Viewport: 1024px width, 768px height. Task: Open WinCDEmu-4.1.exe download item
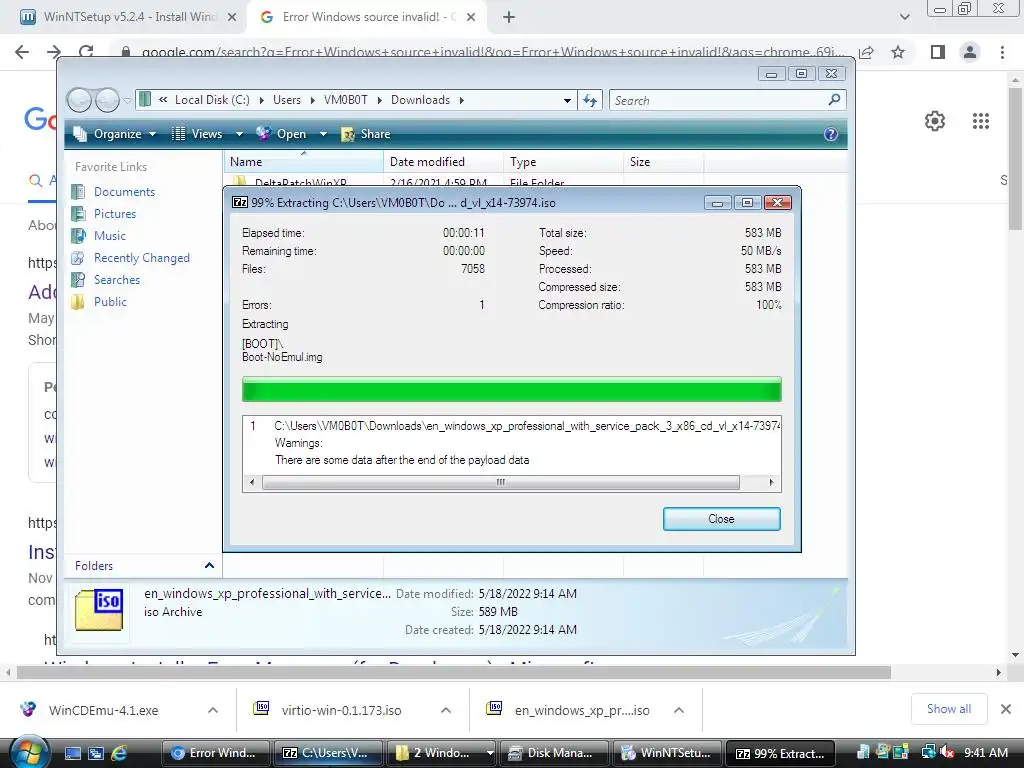103,711
